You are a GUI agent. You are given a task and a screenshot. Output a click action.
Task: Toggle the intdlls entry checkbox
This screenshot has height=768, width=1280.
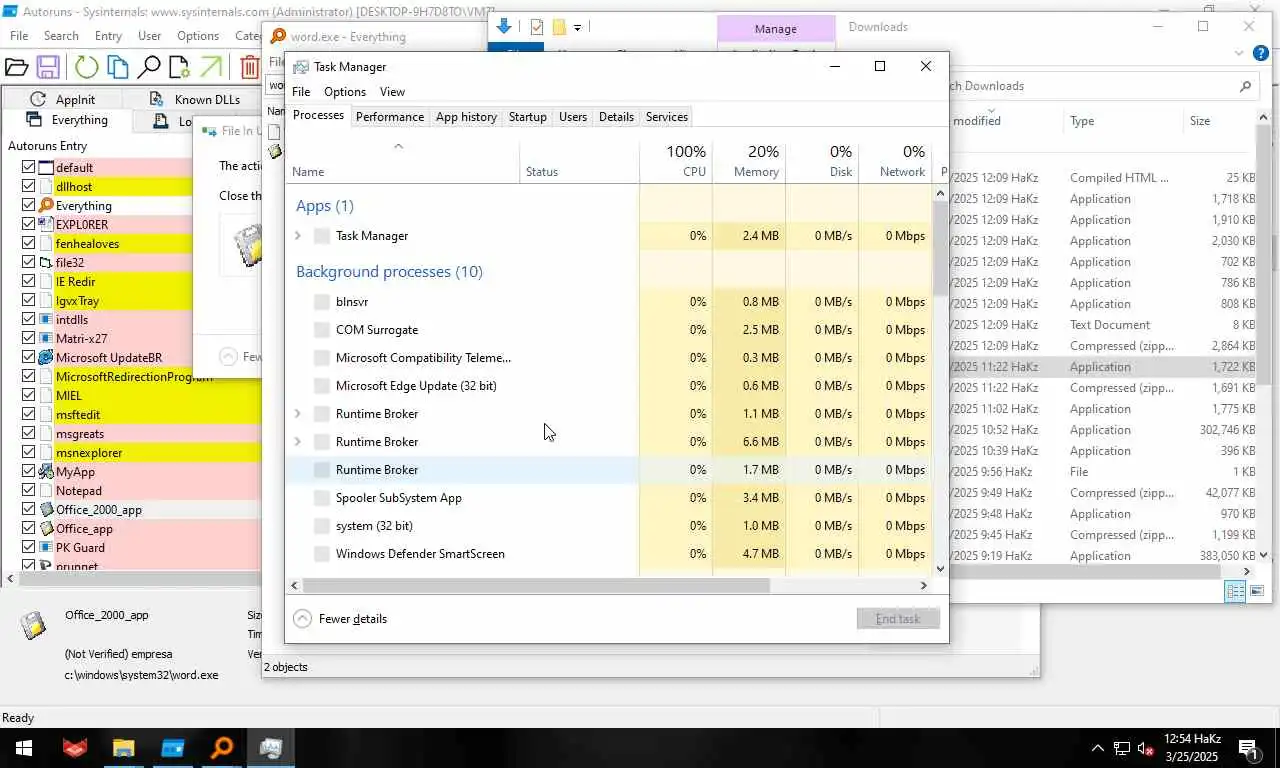click(28, 319)
